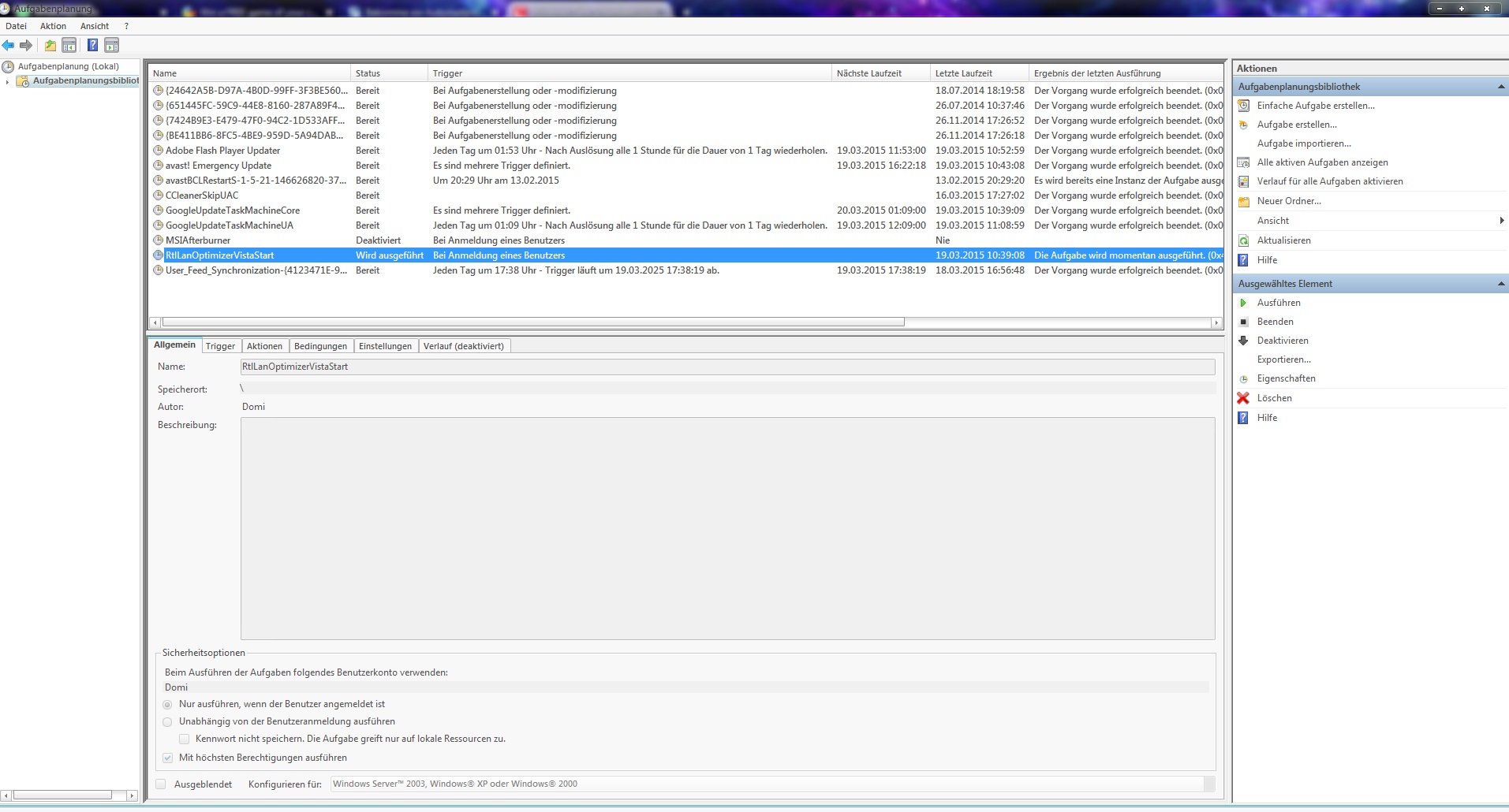Click the clock icon of Adobe Flash Player Updater
The image size is (1509, 812).
coord(158,151)
